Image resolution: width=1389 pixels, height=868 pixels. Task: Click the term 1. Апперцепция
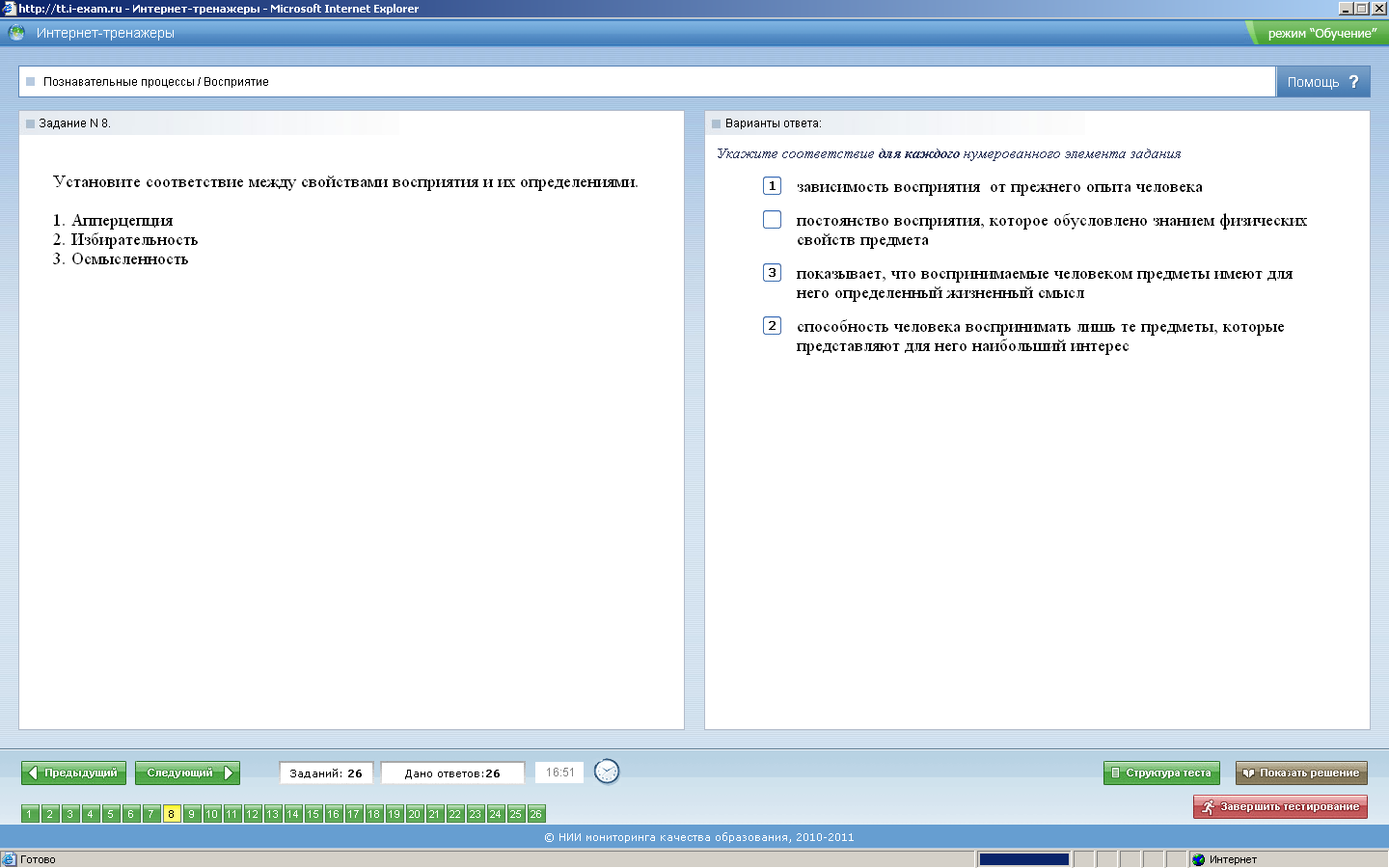click(x=113, y=221)
